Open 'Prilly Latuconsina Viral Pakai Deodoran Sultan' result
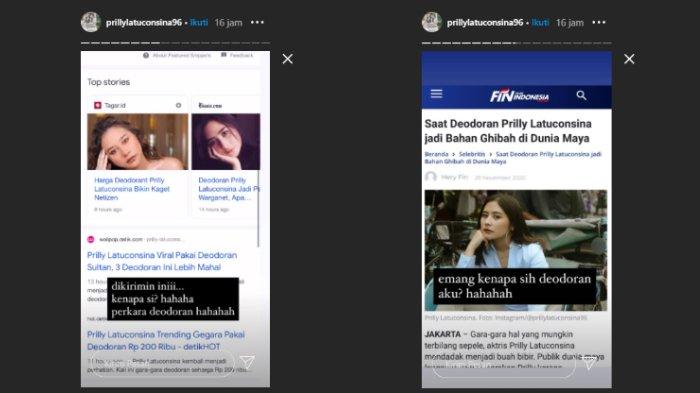This screenshot has width=700, height=393. pyautogui.click(x=162, y=261)
